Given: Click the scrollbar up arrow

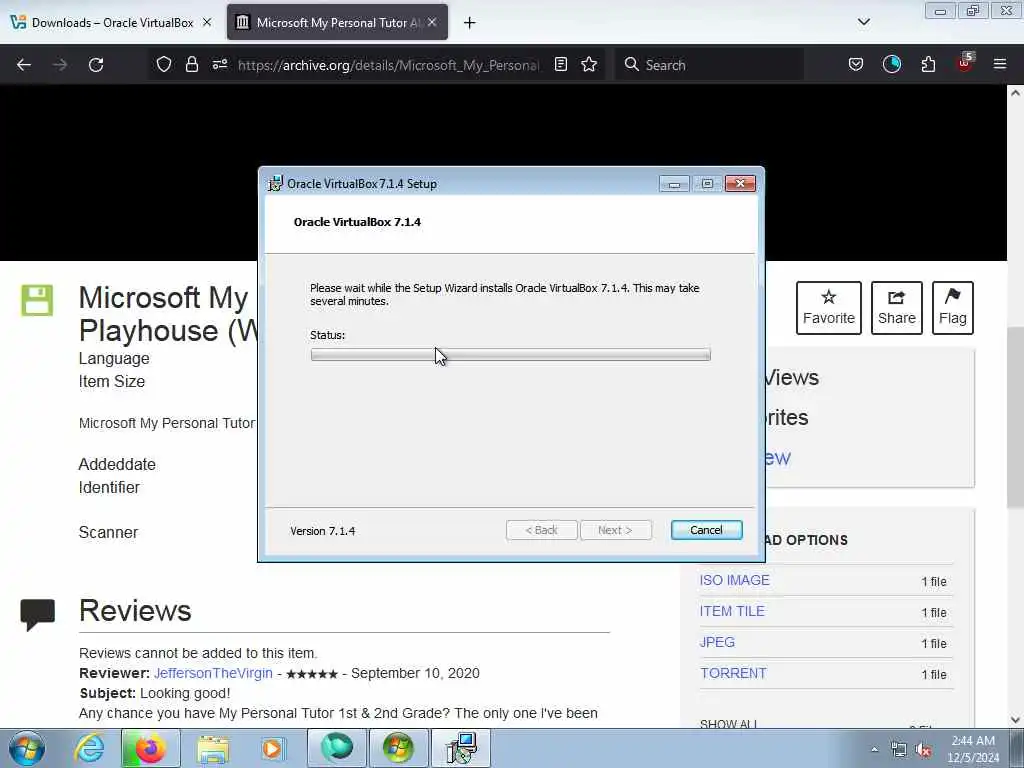Looking at the screenshot, I should (1015, 93).
